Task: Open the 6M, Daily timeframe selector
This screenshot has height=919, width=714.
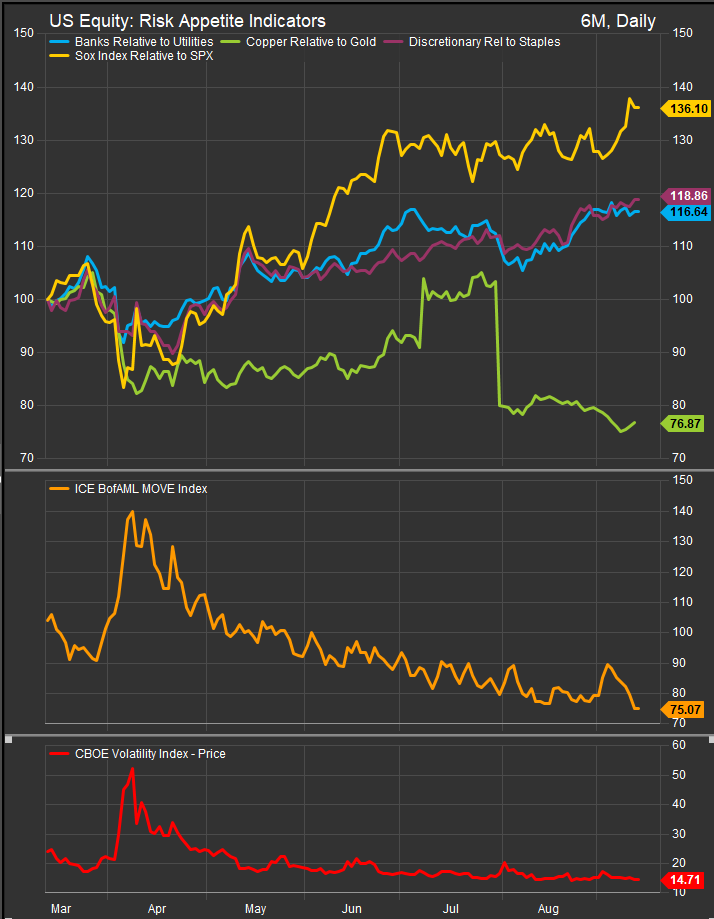Action: [618, 21]
